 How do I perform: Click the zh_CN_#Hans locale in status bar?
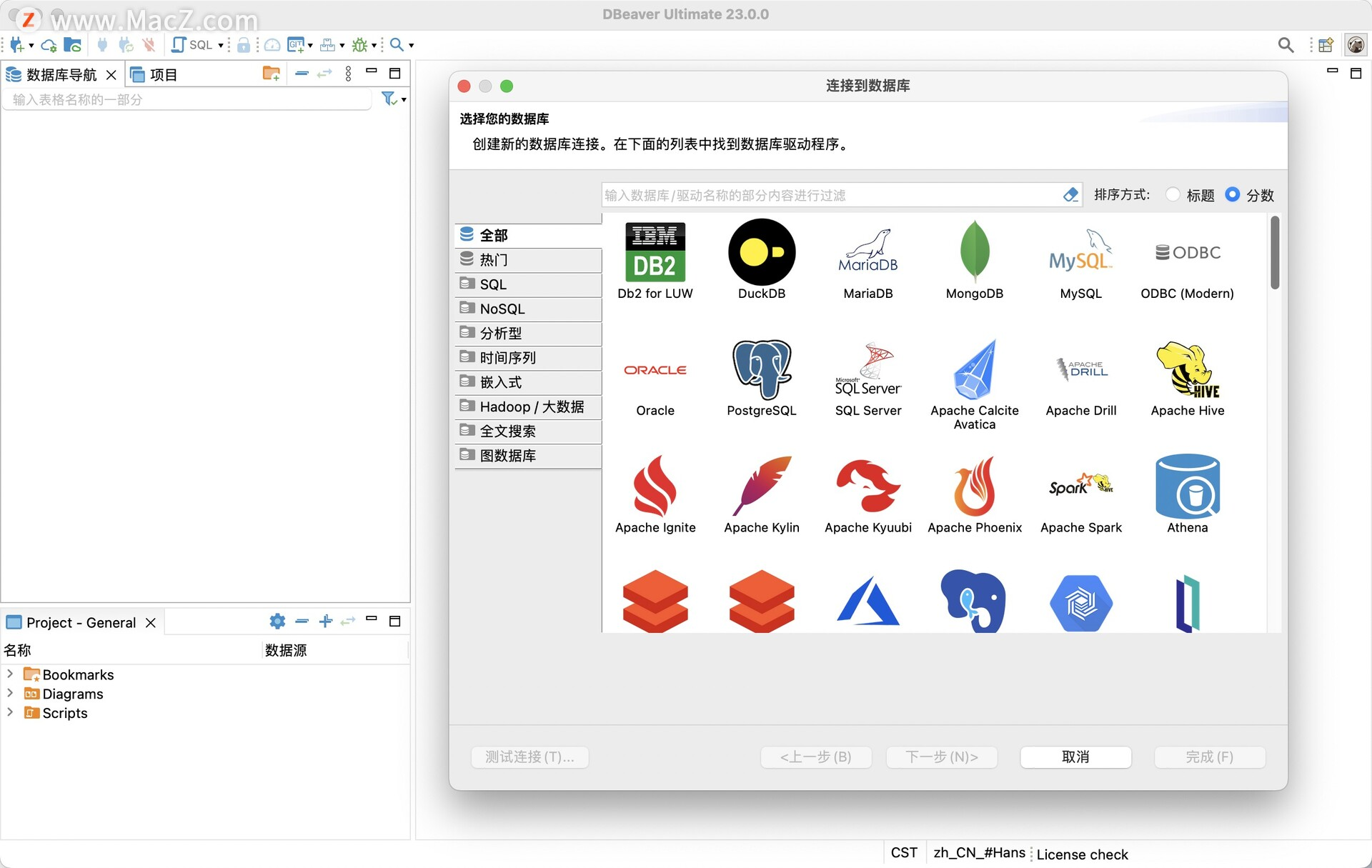pos(979,852)
